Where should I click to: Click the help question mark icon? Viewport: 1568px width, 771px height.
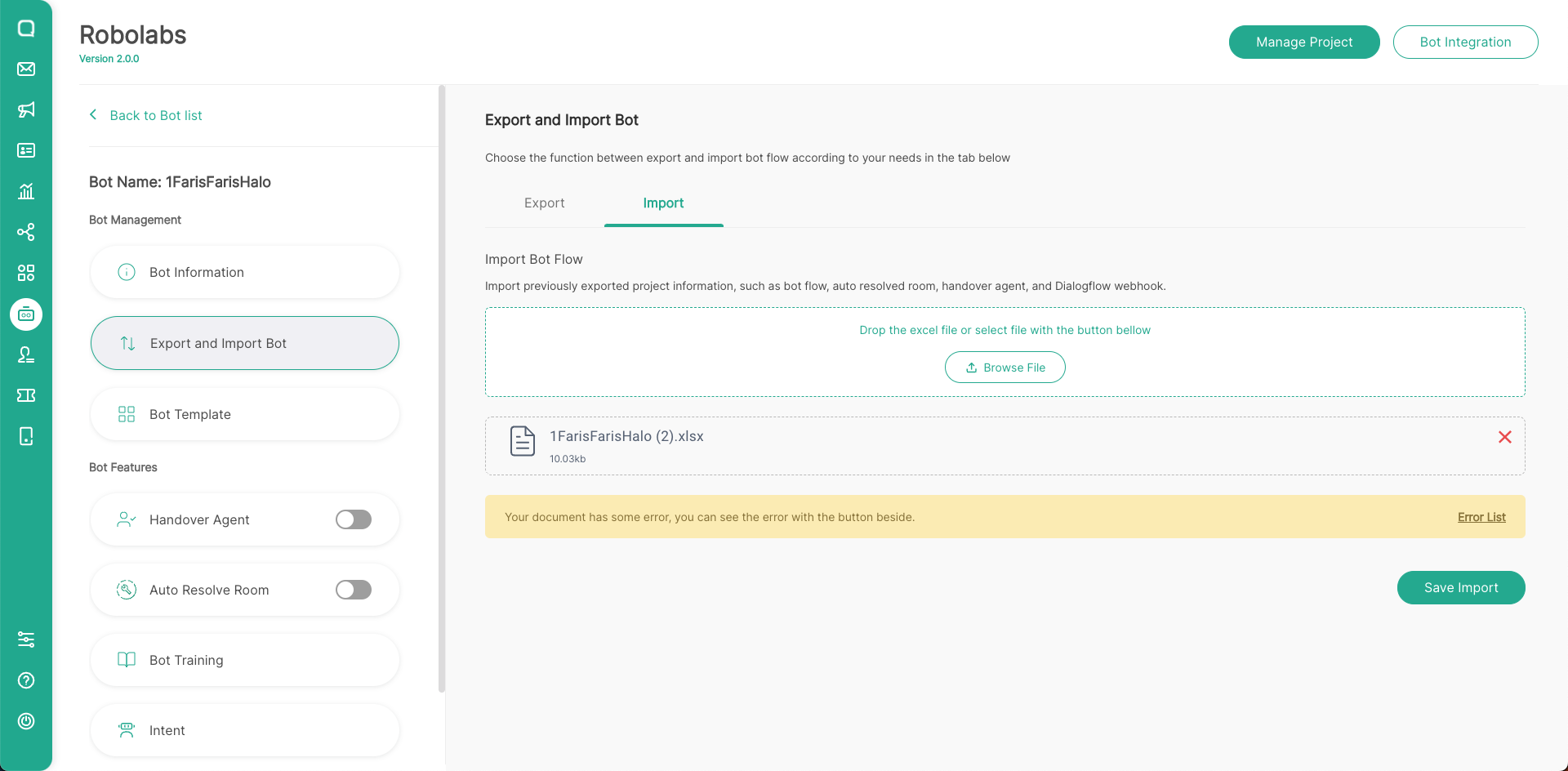tap(26, 680)
